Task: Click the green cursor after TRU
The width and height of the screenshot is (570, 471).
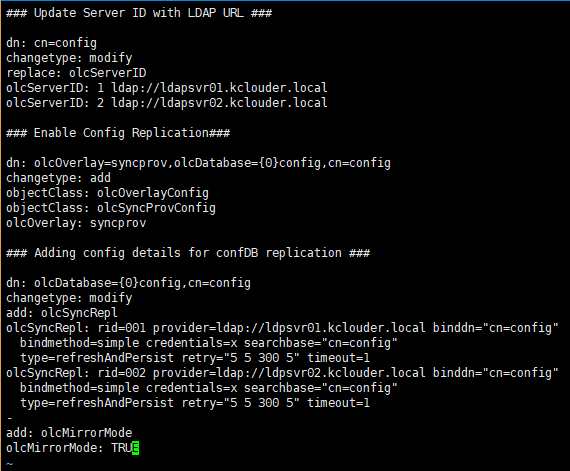Action: click(x=135, y=448)
